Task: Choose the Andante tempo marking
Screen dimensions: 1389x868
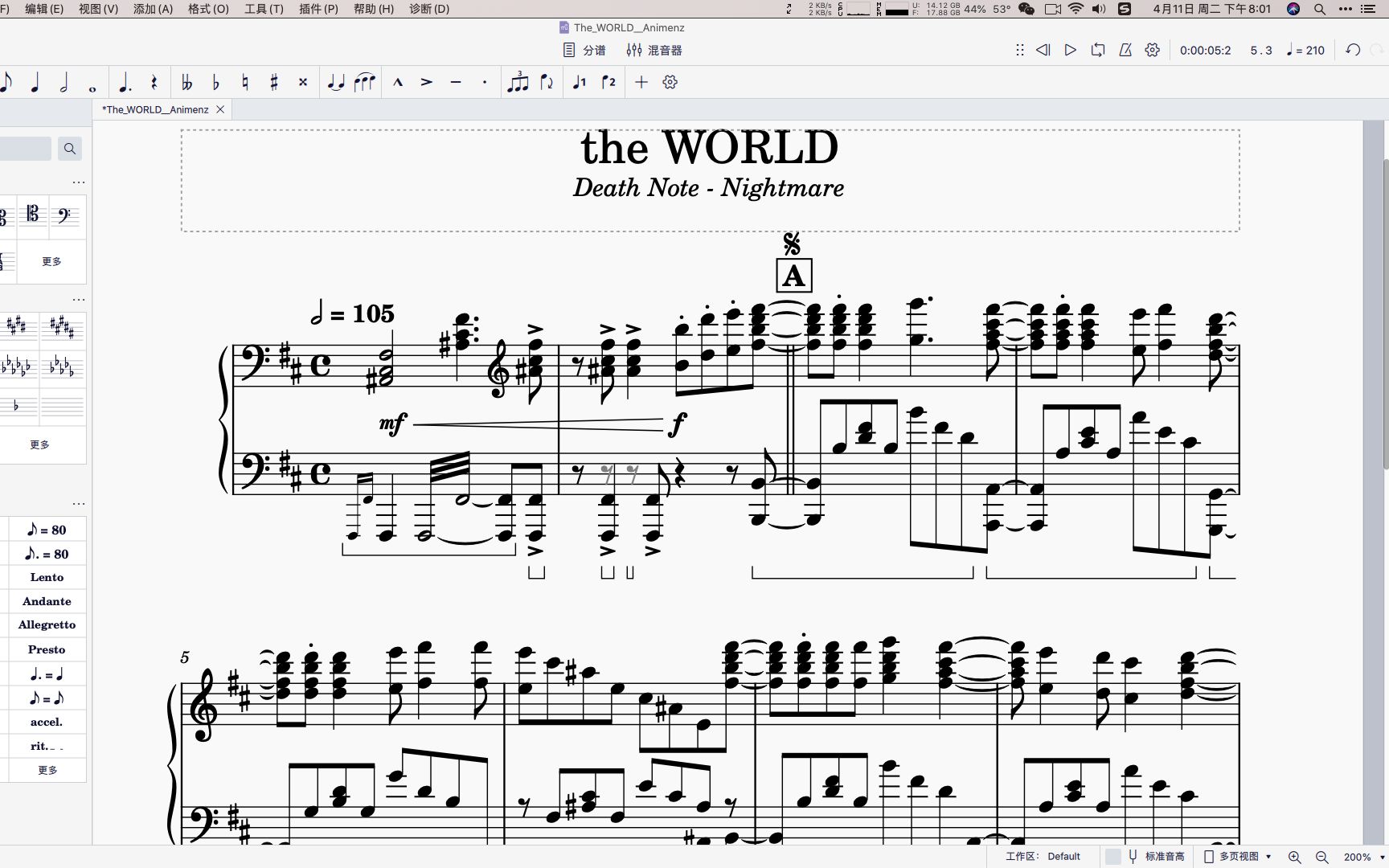Action: pyautogui.click(x=47, y=601)
